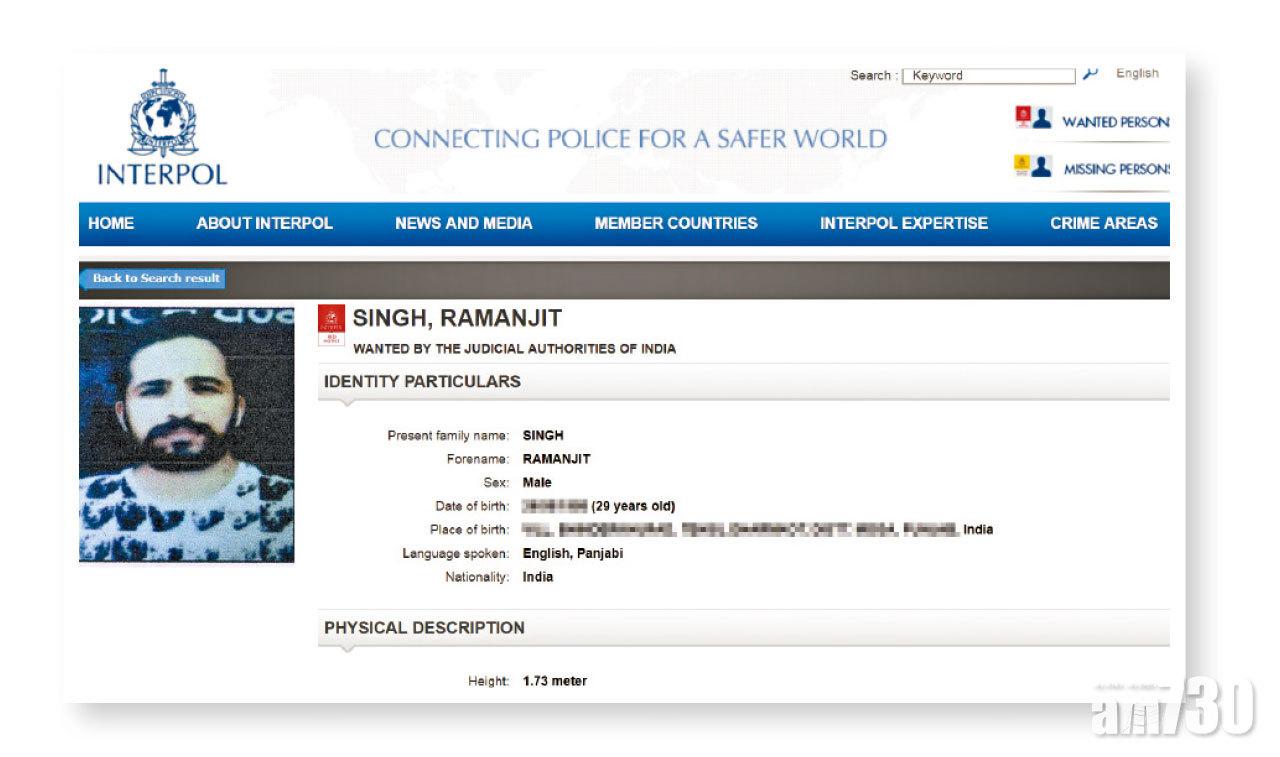Image resolution: width=1280 pixels, height=757 pixels.
Task: Expand the PHYSICAL DESCRIPTION section header
Action: pyautogui.click(x=424, y=628)
